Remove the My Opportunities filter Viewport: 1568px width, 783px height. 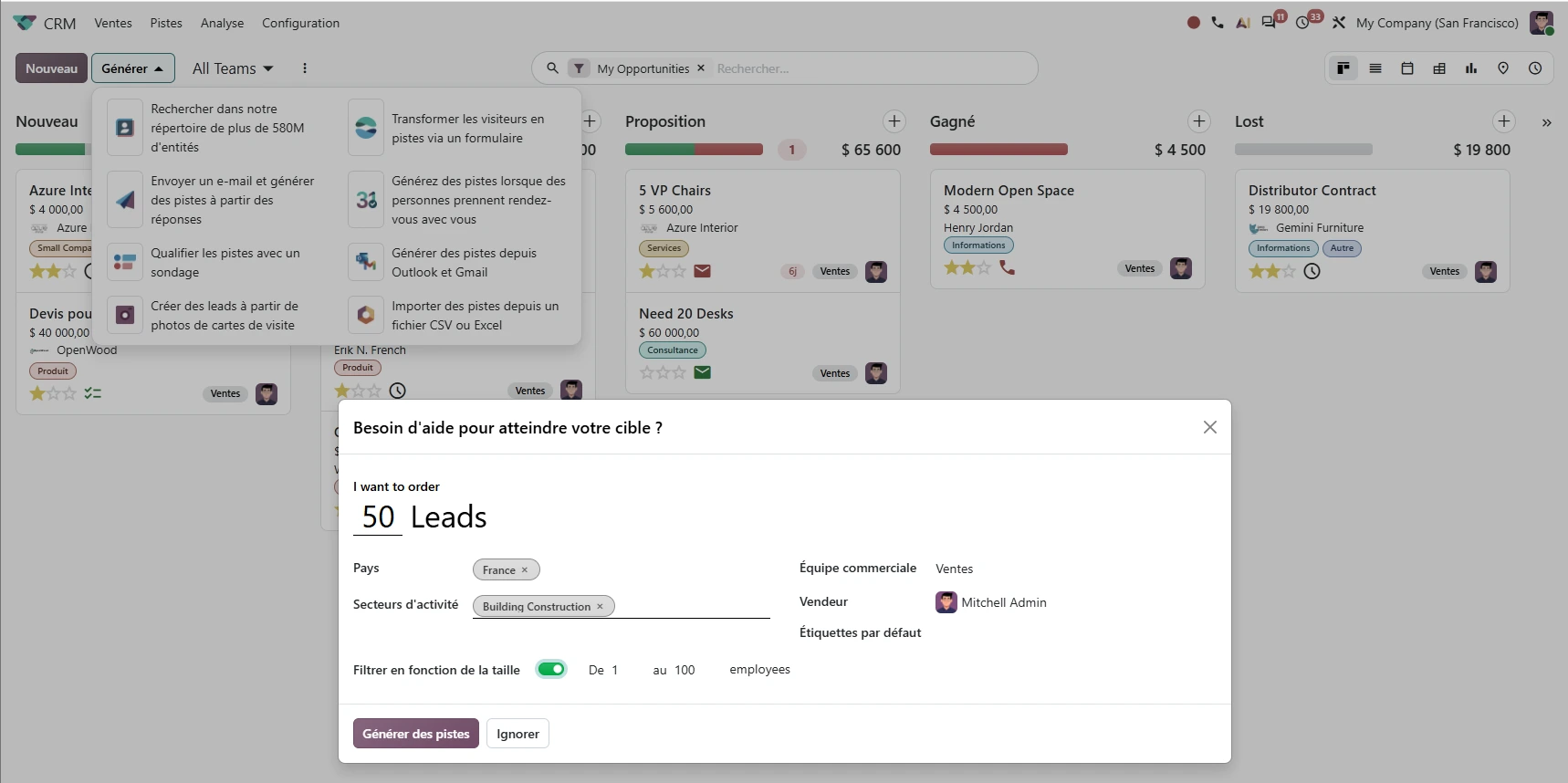pyautogui.click(x=701, y=68)
